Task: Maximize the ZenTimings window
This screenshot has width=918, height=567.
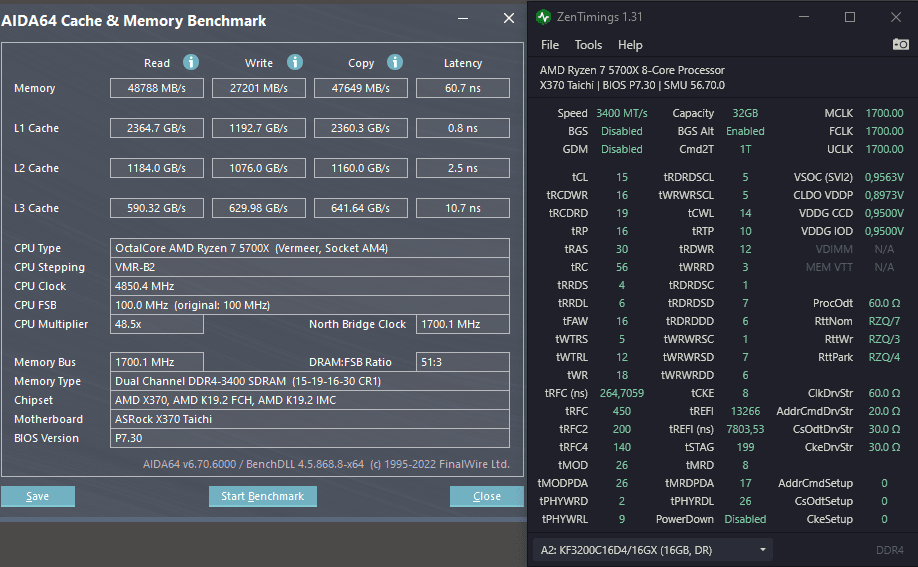Action: [850, 17]
